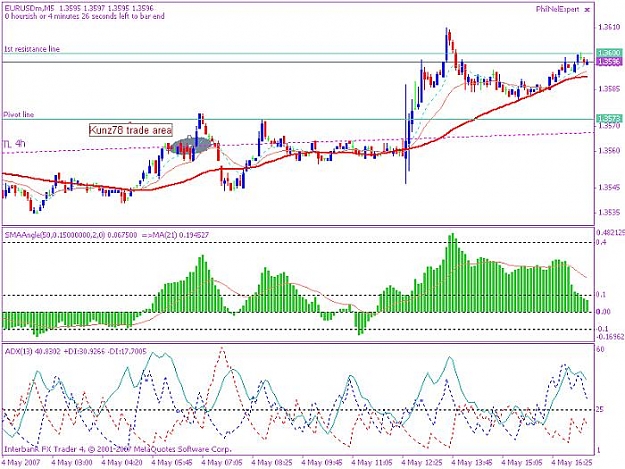Click the '4 May 16:25' time axis label
The width and height of the screenshot is (625, 469).
pos(571,463)
